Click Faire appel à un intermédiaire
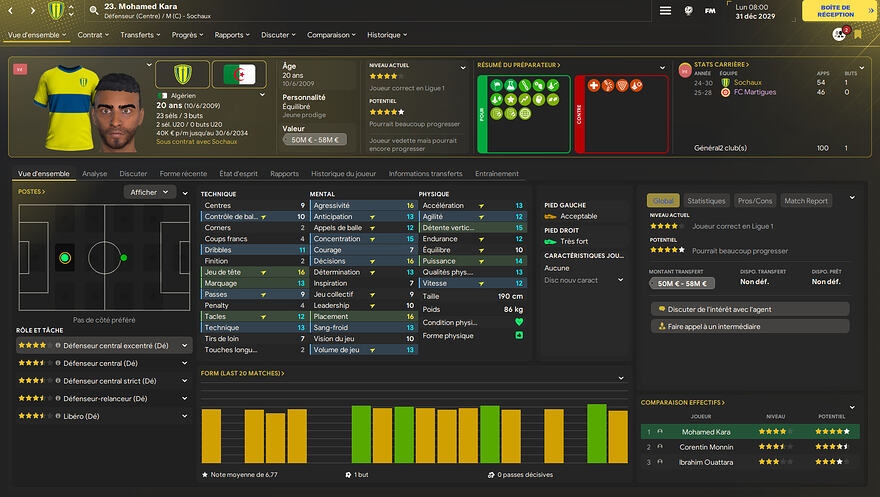880x497 pixels. coord(748,326)
